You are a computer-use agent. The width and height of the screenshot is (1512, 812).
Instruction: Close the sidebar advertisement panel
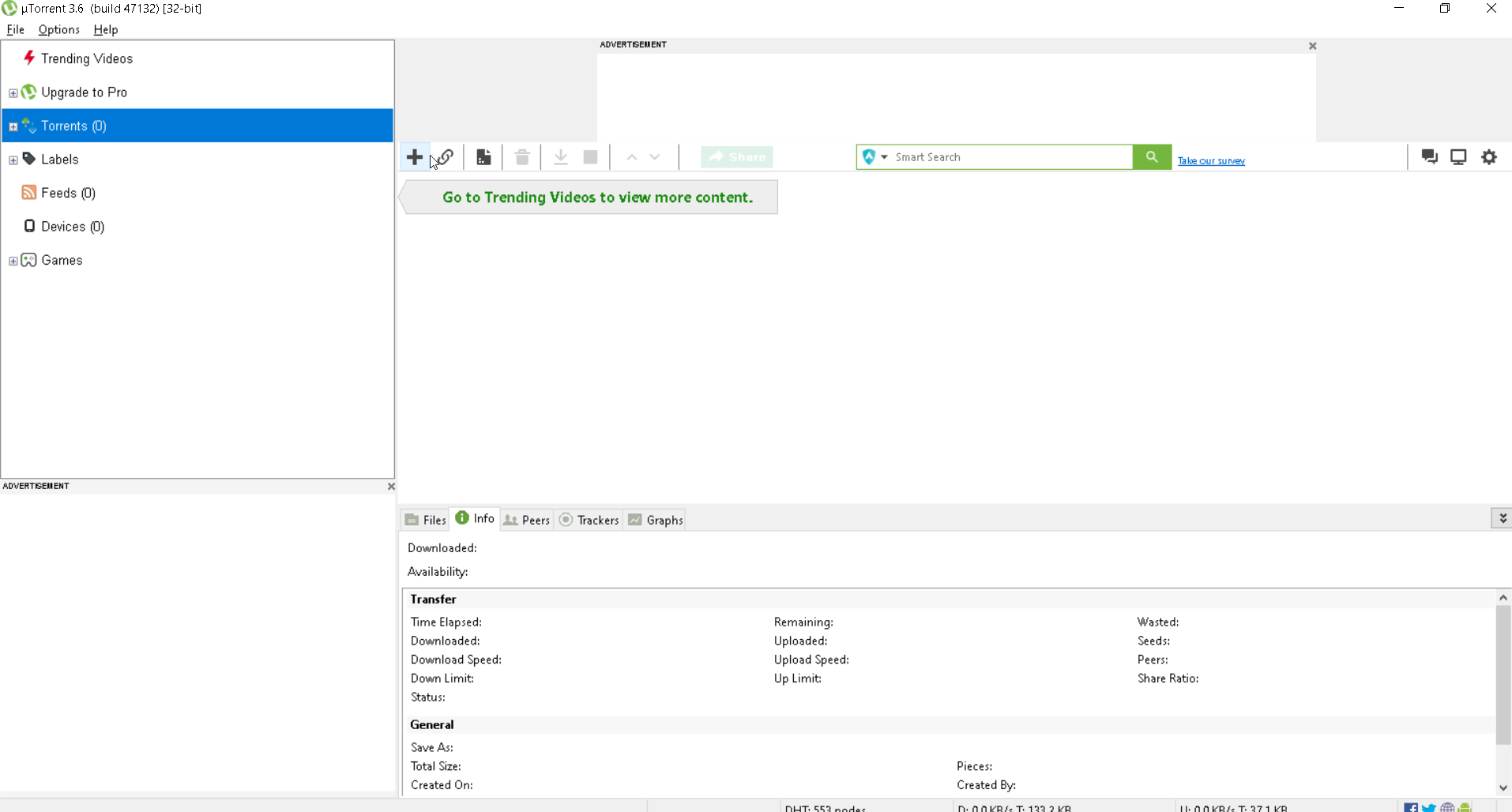pos(391,487)
